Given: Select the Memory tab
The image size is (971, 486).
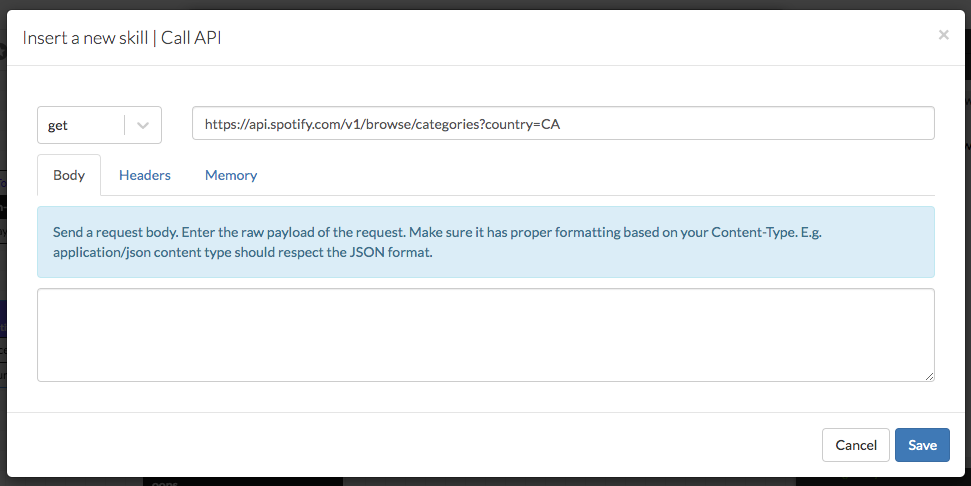Looking at the screenshot, I should [231, 175].
